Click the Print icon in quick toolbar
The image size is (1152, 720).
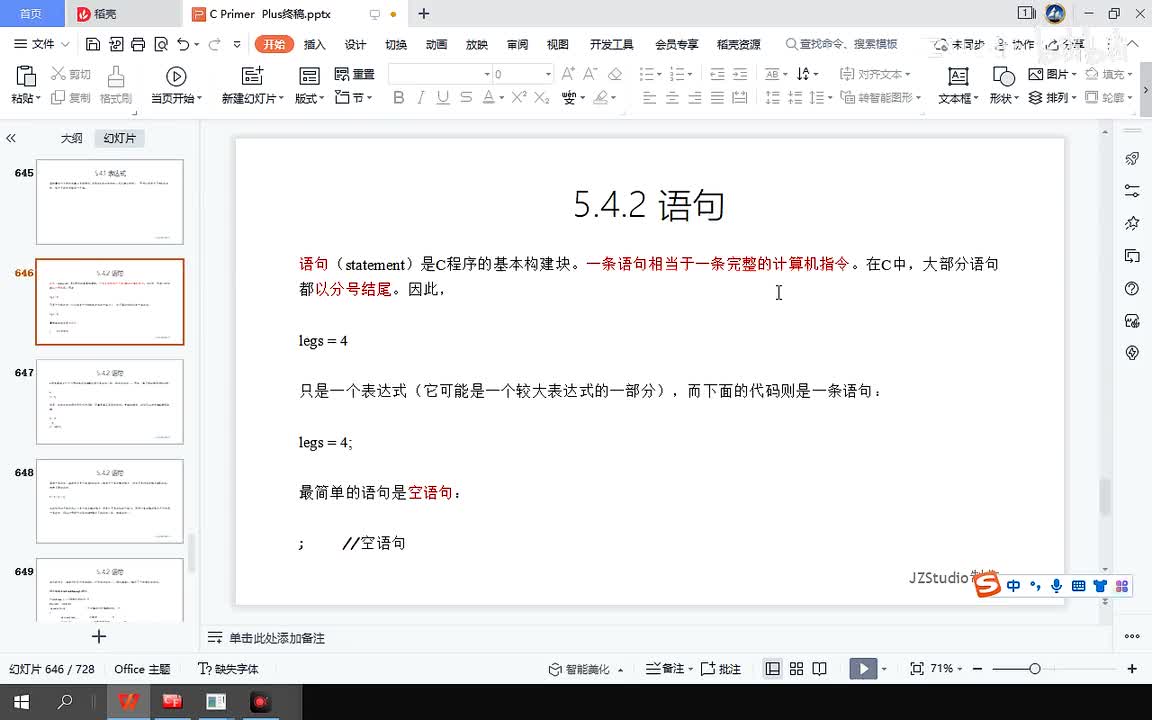[x=138, y=44]
